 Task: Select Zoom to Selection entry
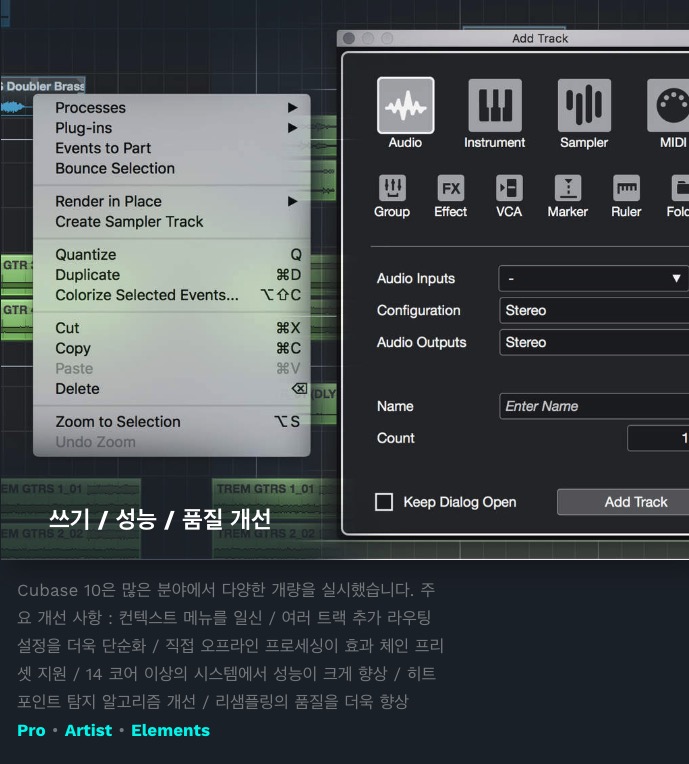click(172, 421)
